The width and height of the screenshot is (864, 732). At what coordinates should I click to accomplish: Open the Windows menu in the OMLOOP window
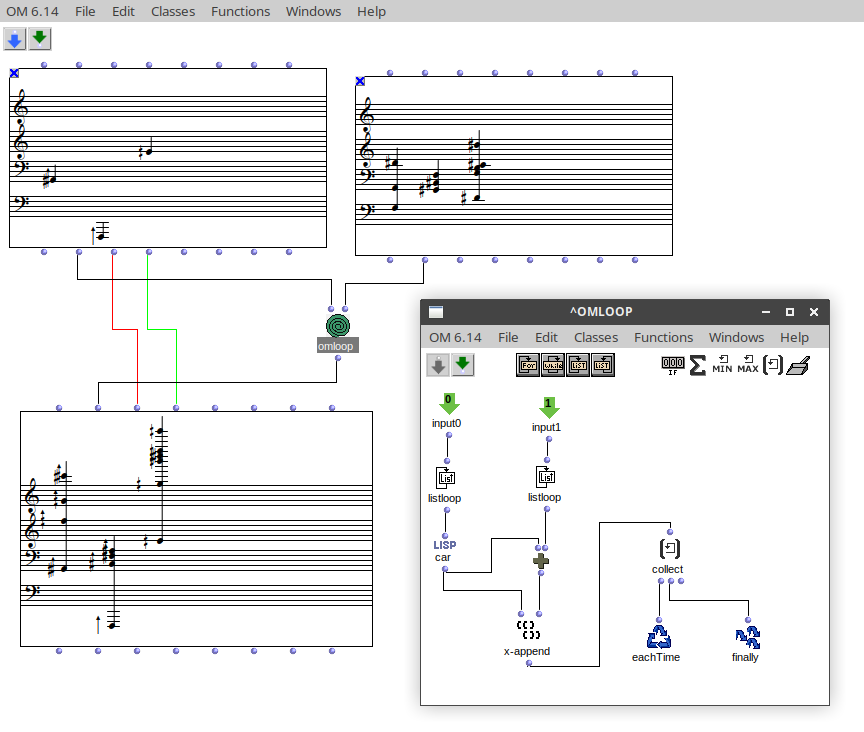(x=736, y=337)
